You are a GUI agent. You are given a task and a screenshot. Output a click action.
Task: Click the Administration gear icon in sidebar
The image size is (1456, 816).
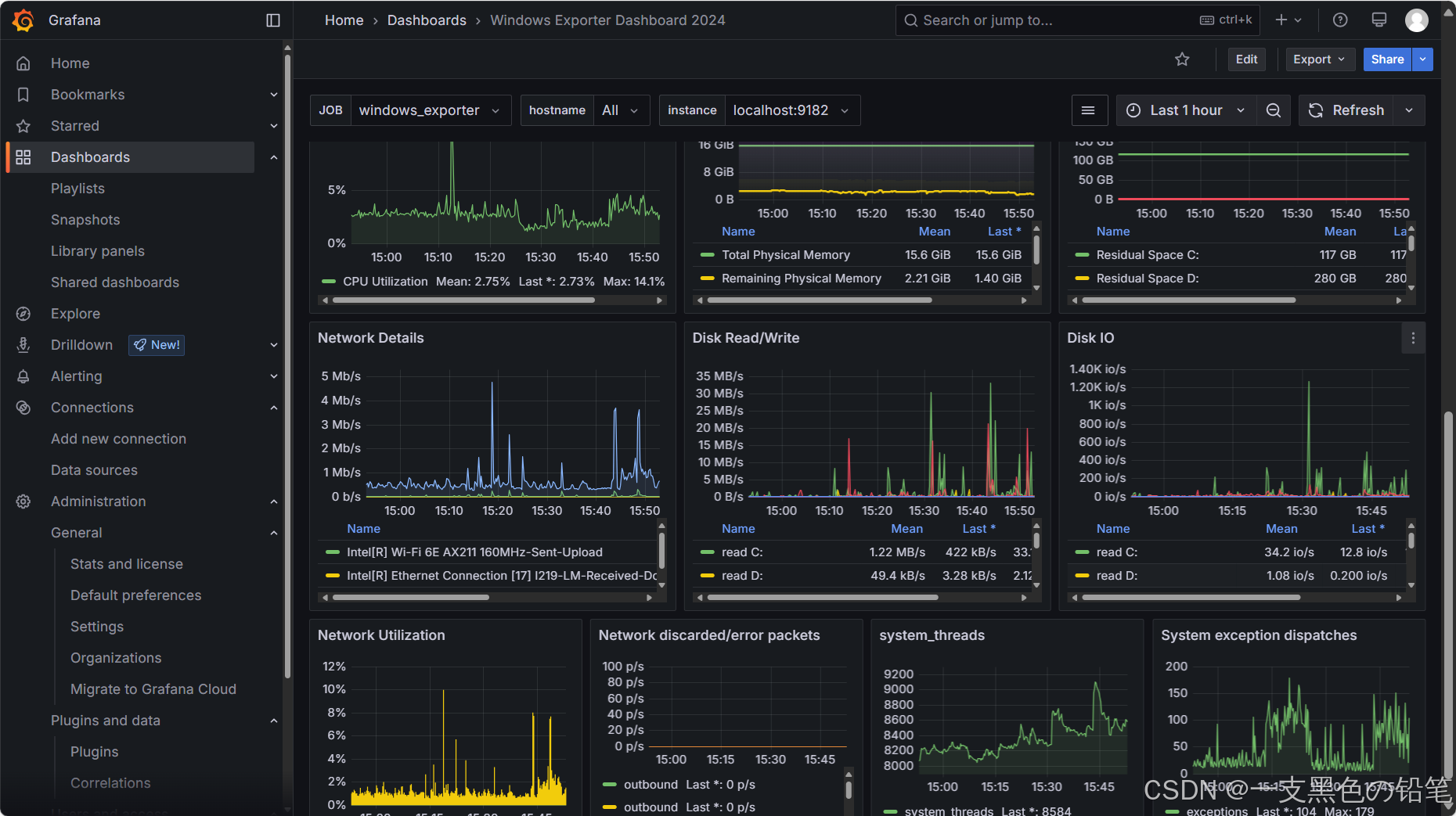point(23,501)
